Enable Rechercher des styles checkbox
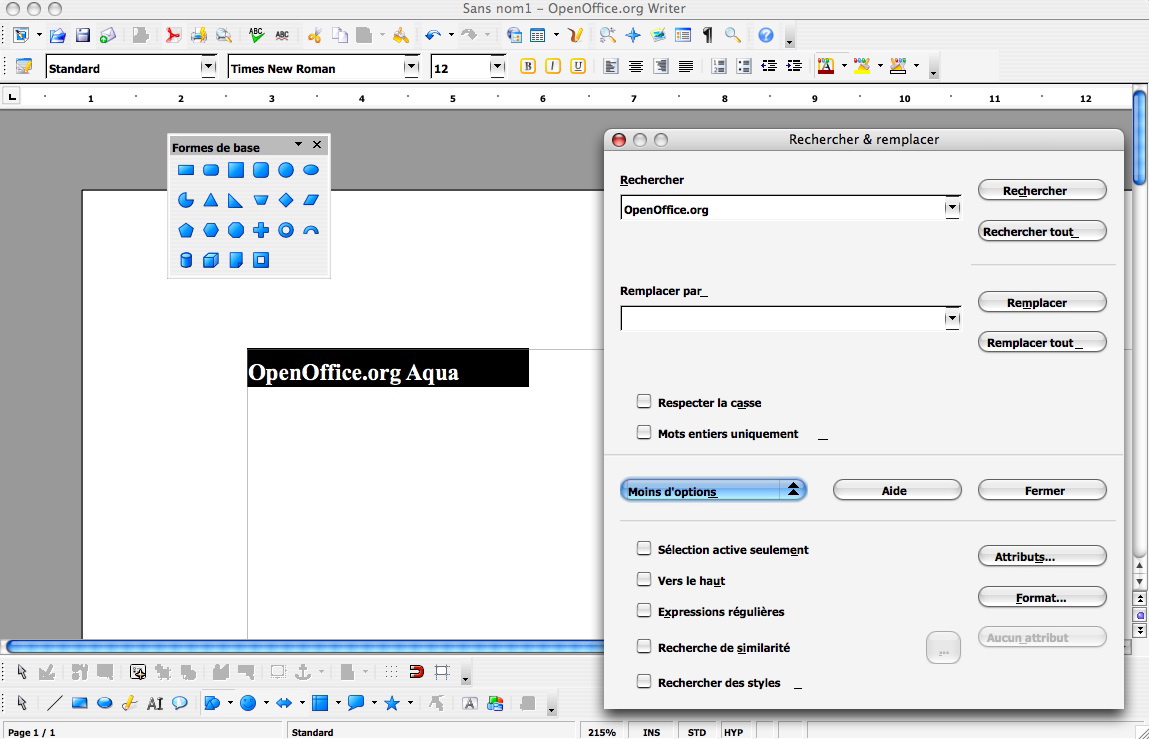The height and width of the screenshot is (739, 1149). (643, 682)
